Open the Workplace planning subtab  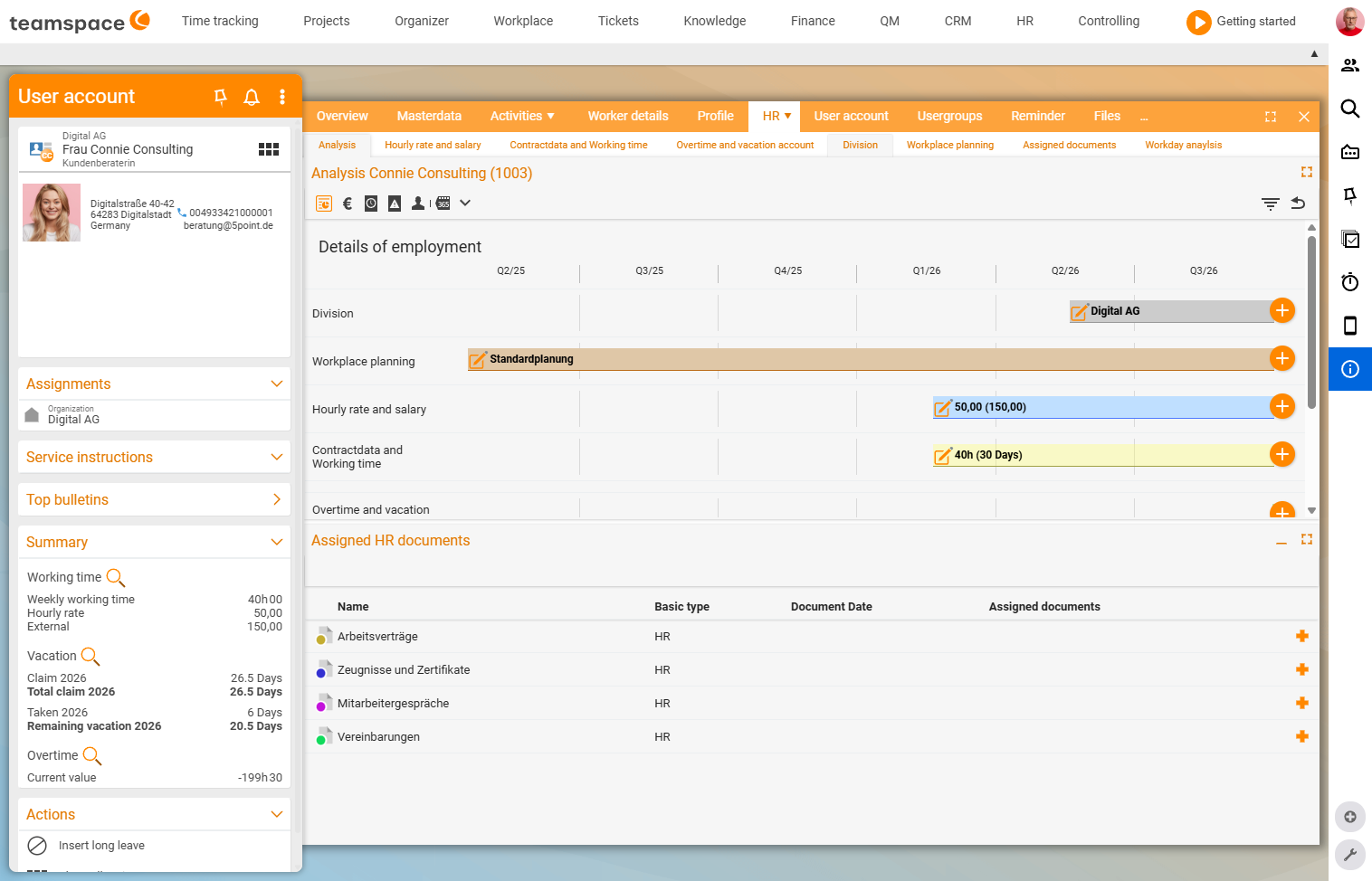click(950, 145)
